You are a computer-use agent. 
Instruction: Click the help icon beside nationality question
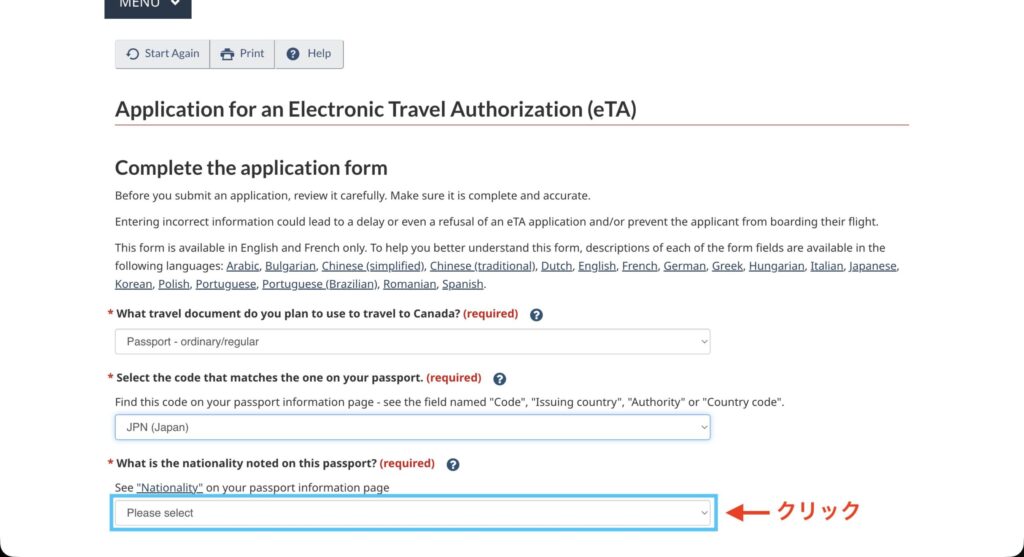[453, 464]
